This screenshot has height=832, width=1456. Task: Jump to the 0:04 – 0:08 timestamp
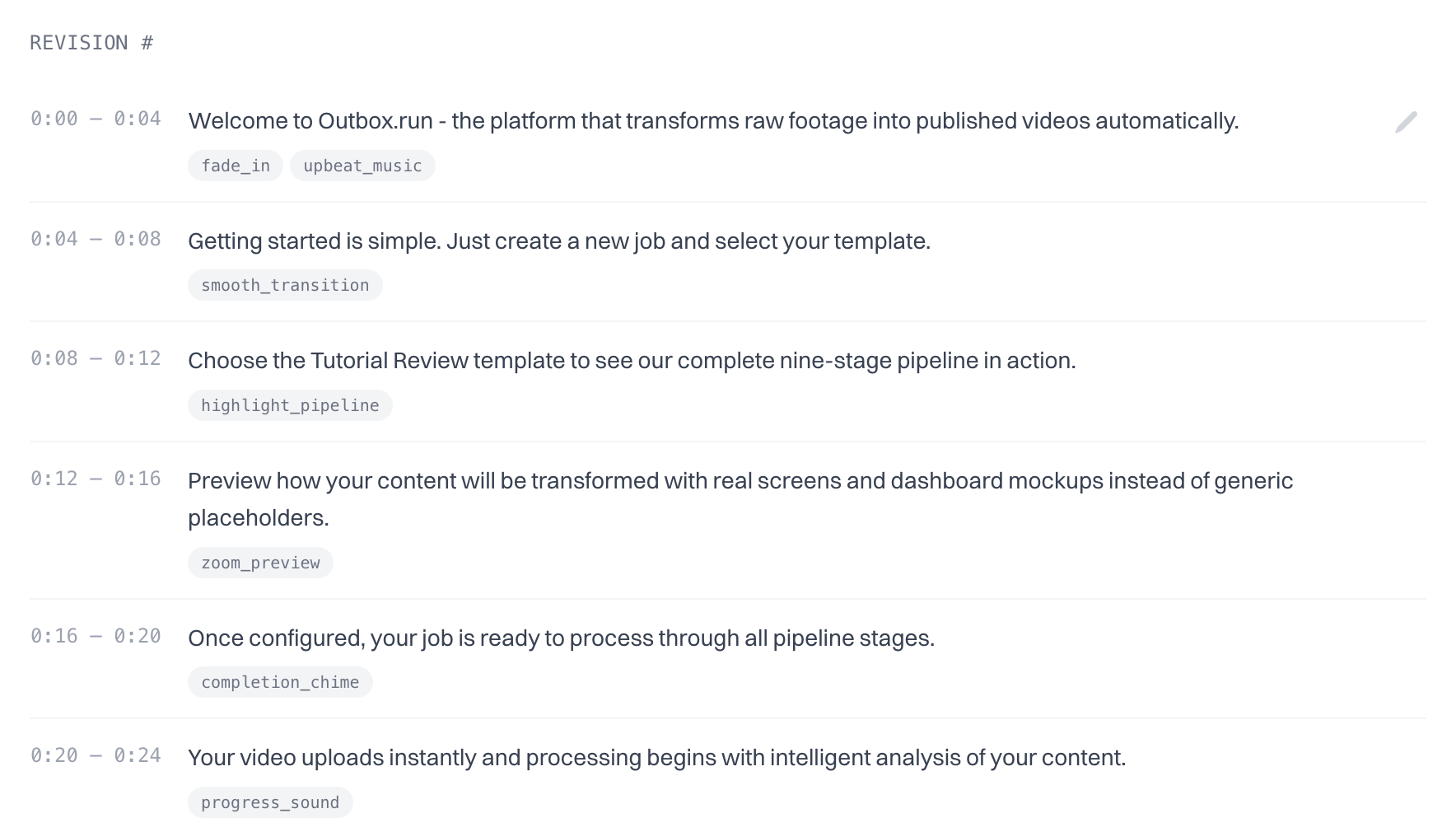coord(96,239)
